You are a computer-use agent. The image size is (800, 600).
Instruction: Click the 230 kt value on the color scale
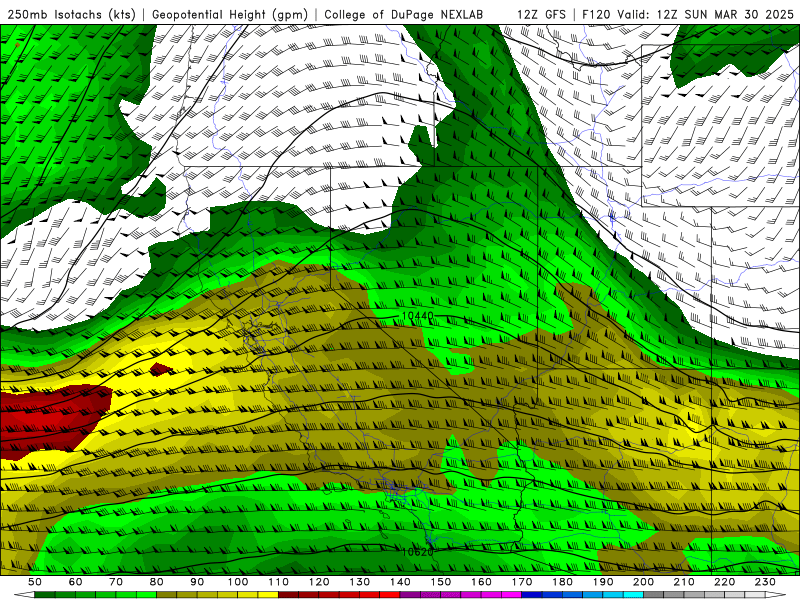click(765, 582)
